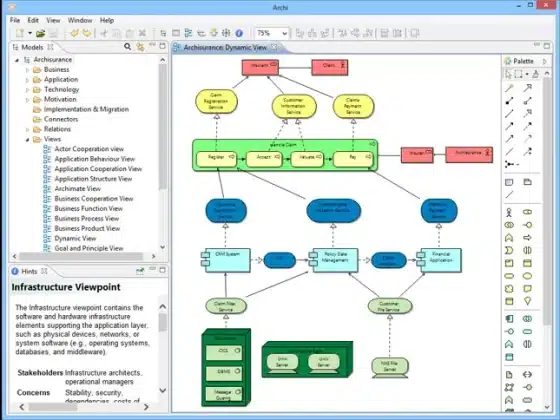Open the Window menu
Screen dimensions: 560x420
coord(80,20)
